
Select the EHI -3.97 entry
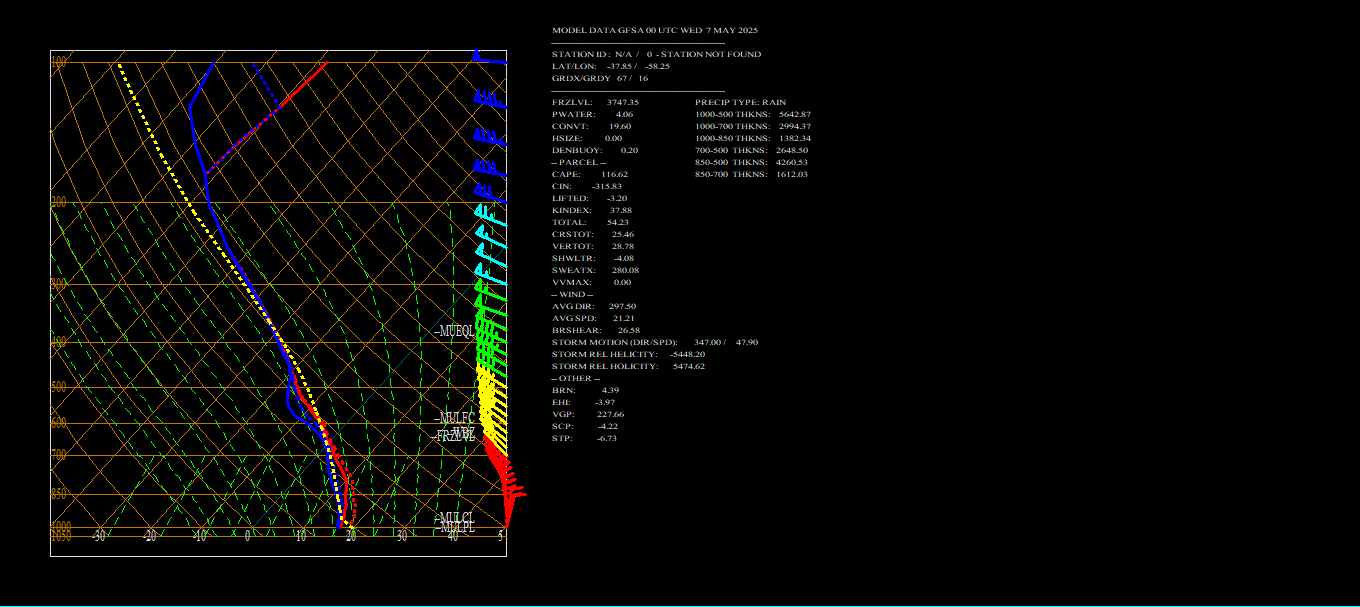tap(582, 402)
